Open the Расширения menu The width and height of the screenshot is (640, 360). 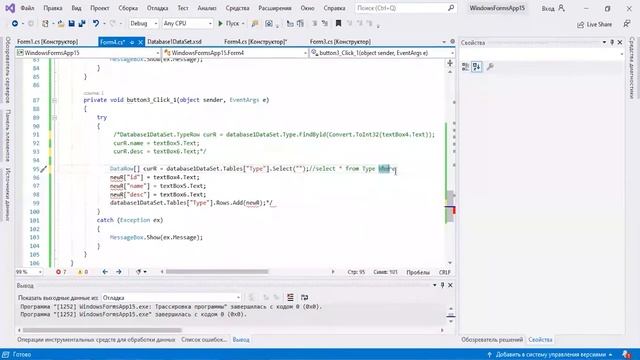click(x=275, y=8)
